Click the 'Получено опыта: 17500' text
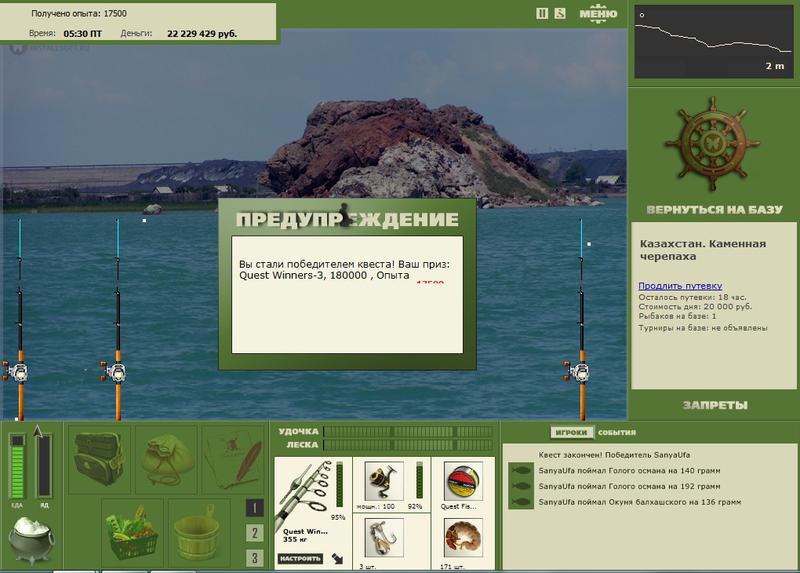Viewport: 800px width, 573px height. (79, 14)
